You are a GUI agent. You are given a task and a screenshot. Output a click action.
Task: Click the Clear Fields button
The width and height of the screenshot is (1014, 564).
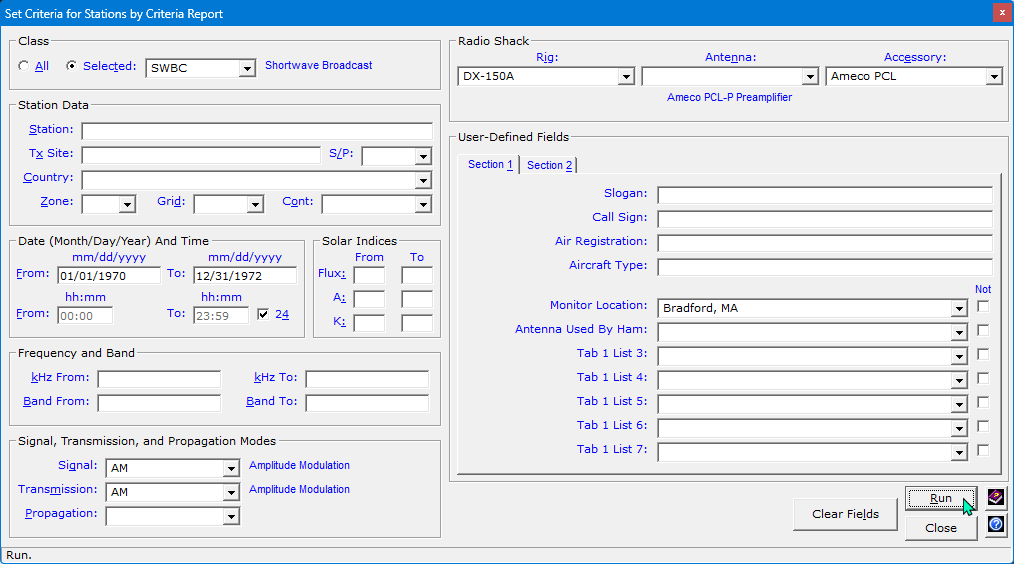coord(845,514)
